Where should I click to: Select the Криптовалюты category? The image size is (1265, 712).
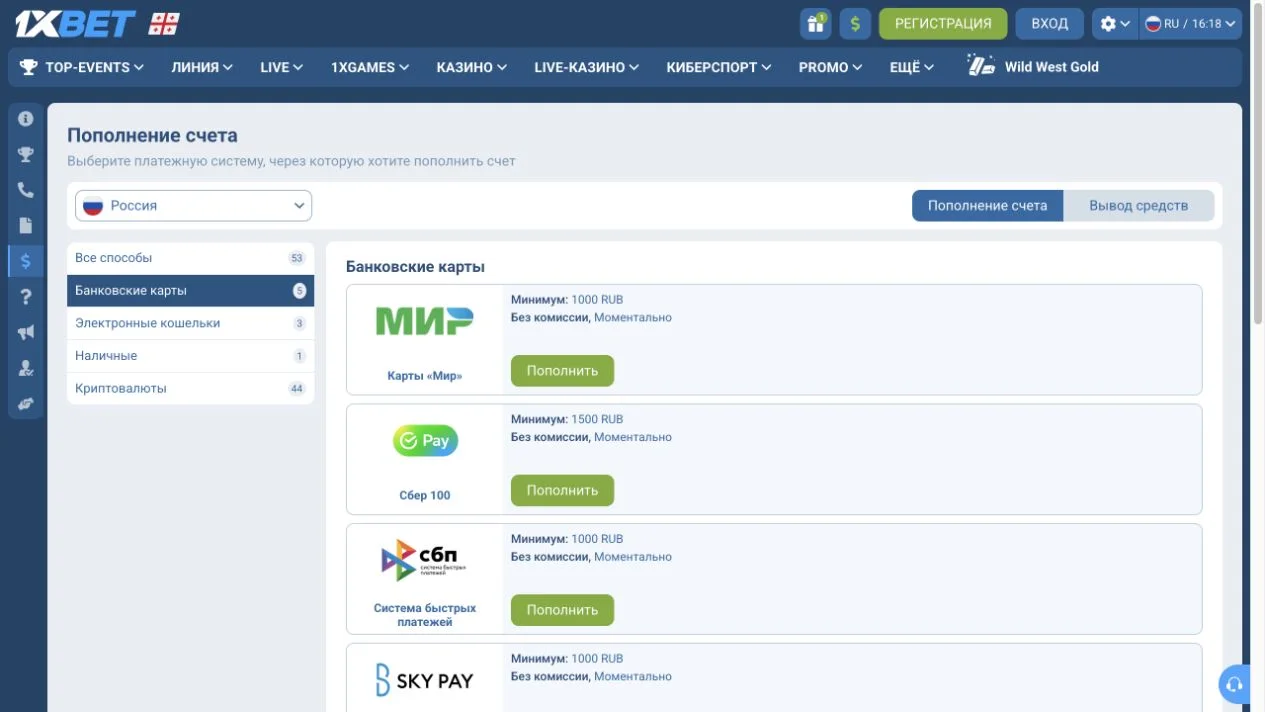190,388
